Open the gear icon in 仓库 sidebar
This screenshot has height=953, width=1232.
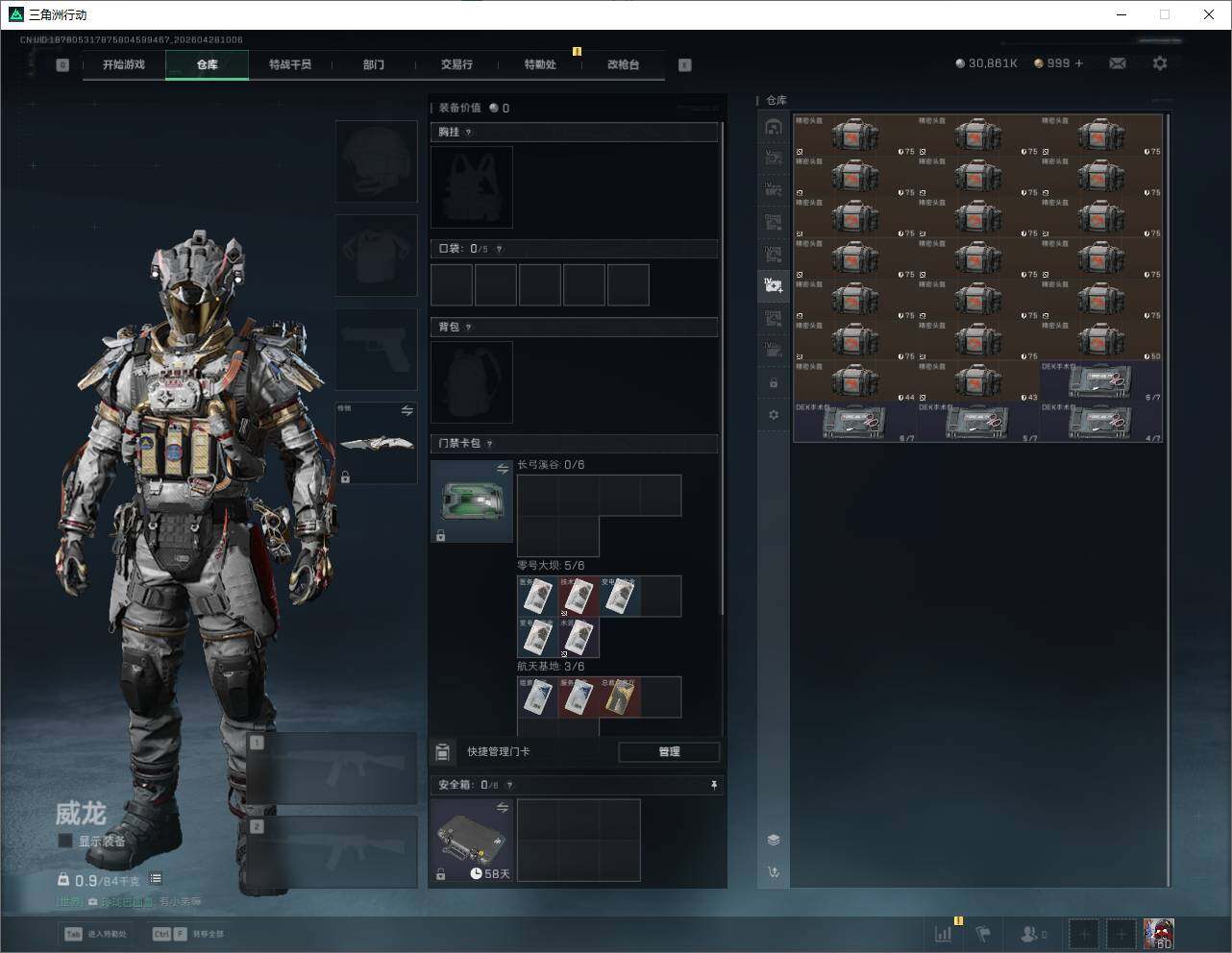[774, 415]
